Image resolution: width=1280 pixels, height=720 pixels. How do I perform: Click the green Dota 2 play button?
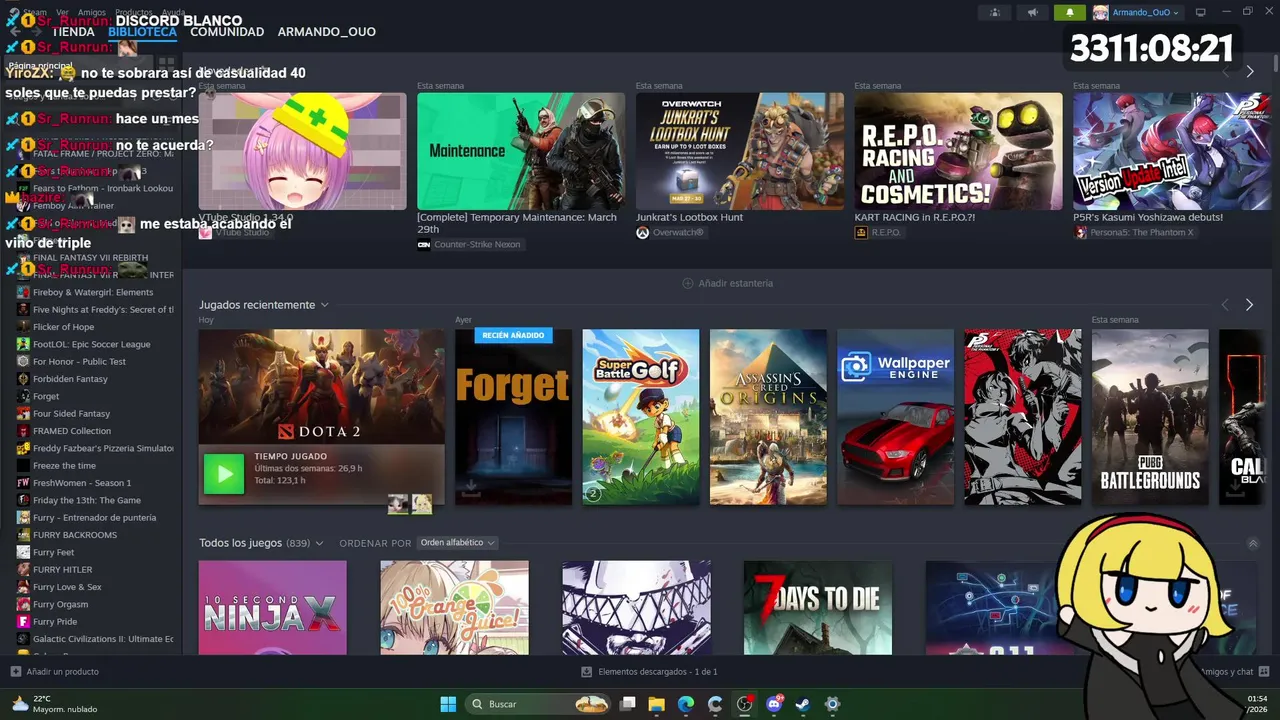pos(224,474)
